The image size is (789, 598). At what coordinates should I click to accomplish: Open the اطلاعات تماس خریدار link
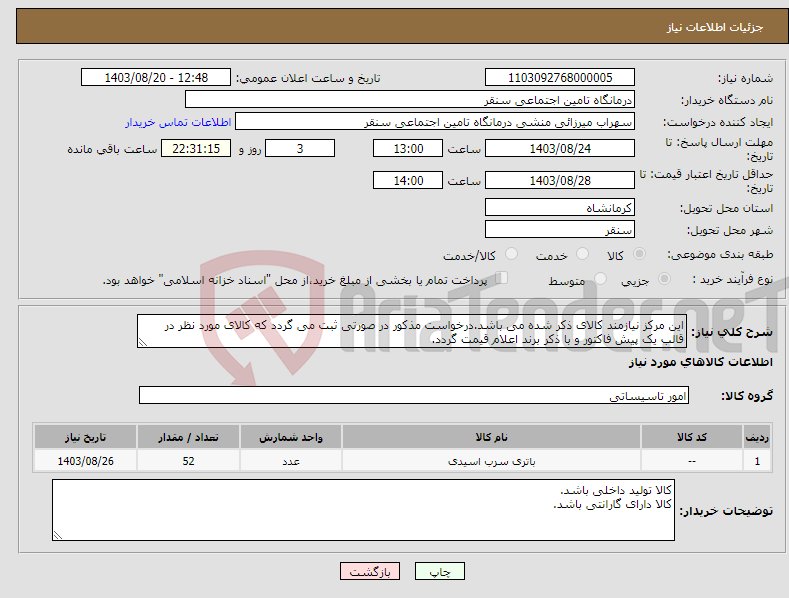pos(178,122)
